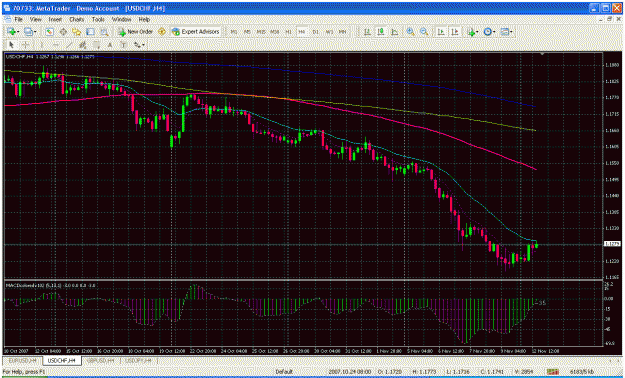Expand the New Chart dropdown arrow

[18, 32]
